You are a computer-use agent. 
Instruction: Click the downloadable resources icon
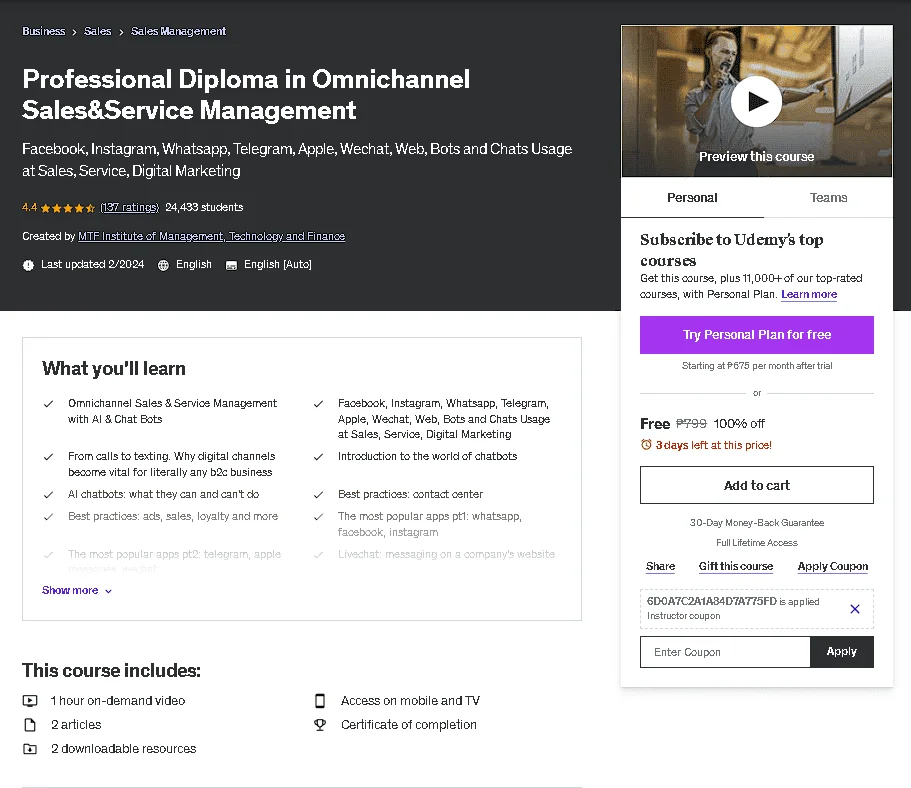point(30,748)
